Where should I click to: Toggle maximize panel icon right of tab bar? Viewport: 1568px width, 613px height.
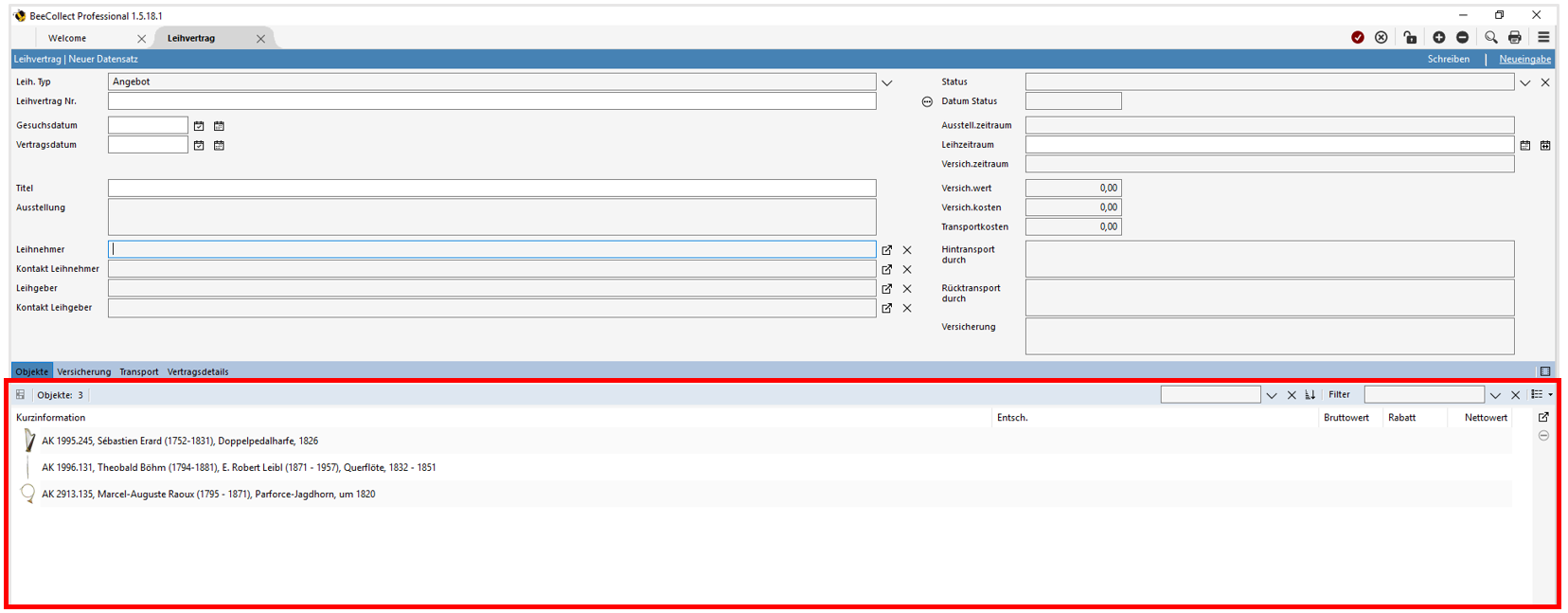(1545, 371)
